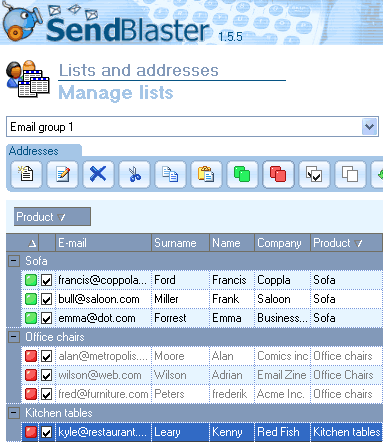Sort by Name column header
The image size is (383, 442).
point(232,243)
